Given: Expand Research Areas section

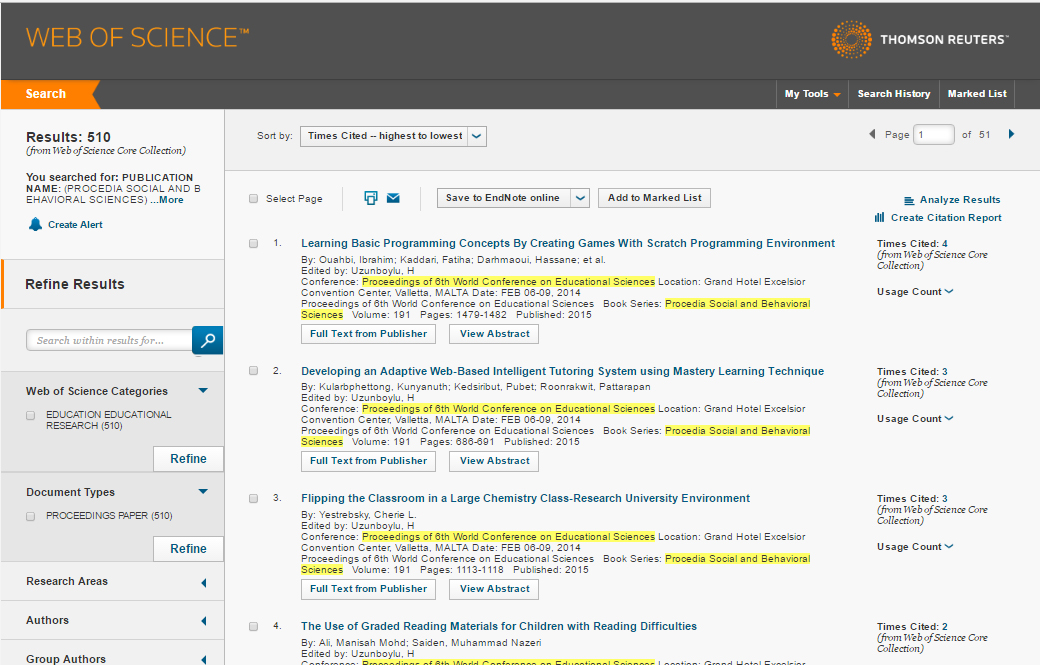Looking at the screenshot, I should (204, 583).
